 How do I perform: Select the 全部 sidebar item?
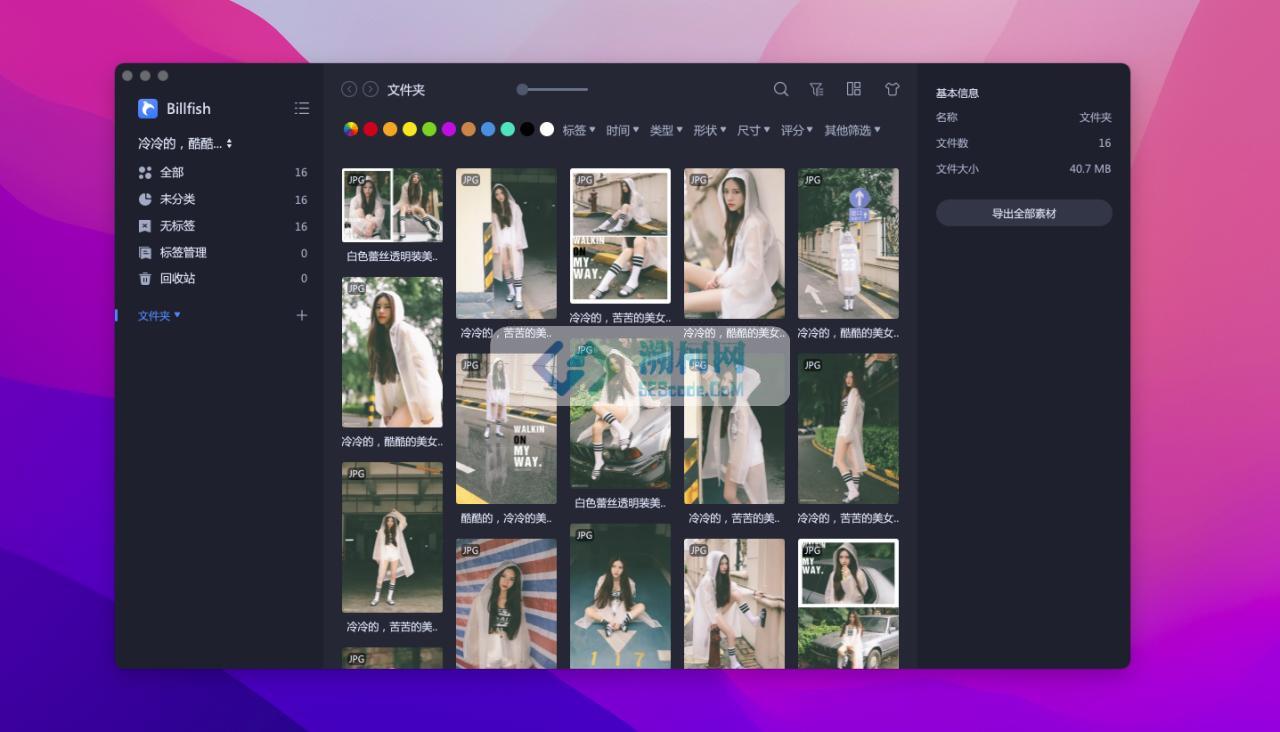[x=223, y=173]
